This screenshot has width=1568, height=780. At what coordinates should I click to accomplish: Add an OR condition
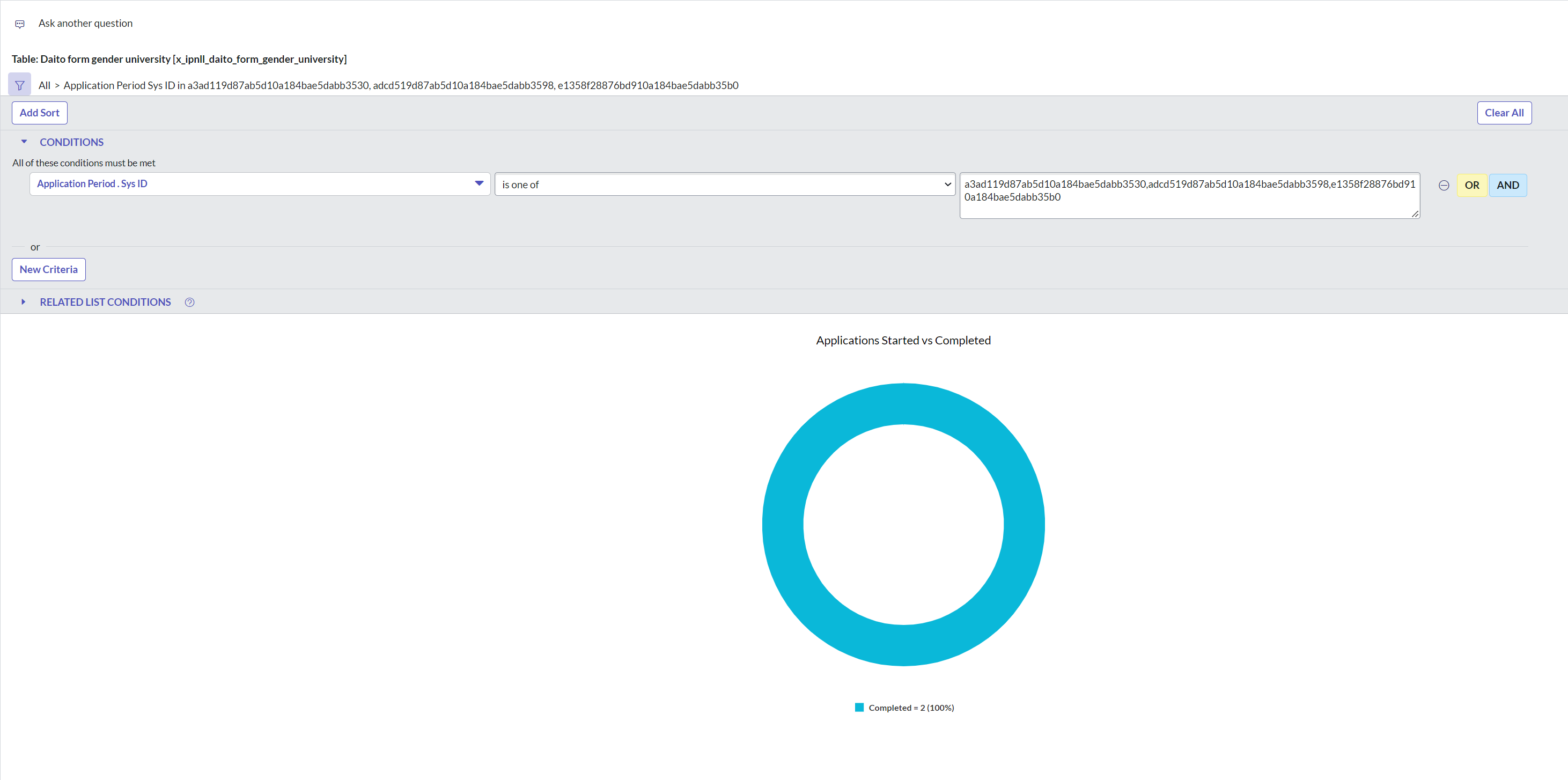click(x=1471, y=185)
